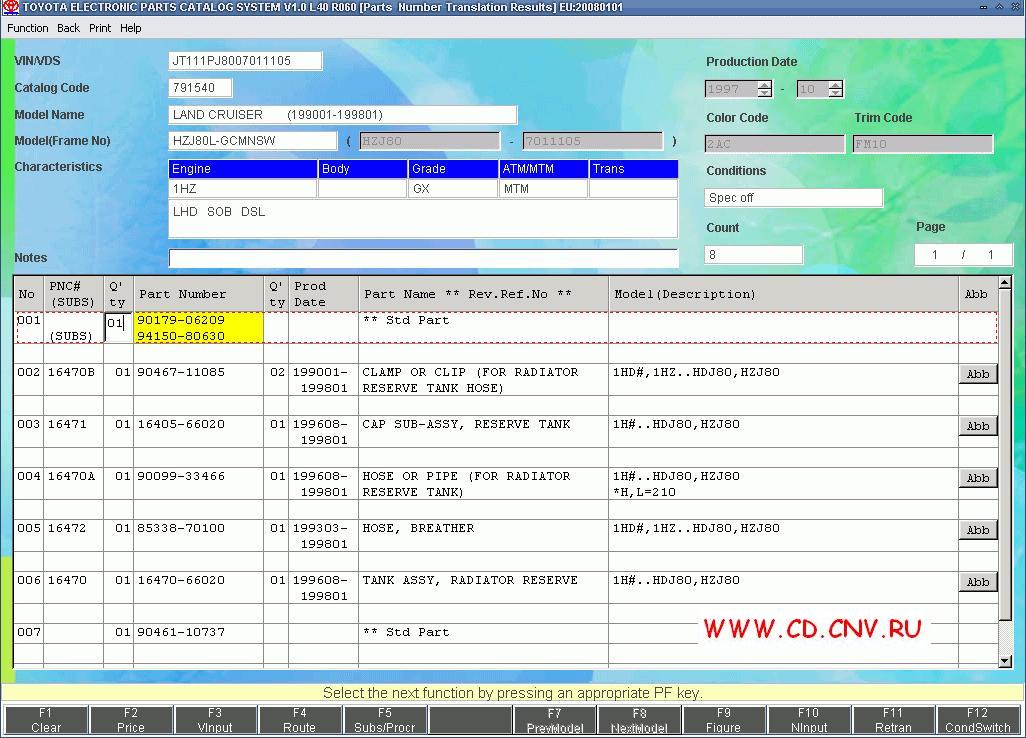Click the F9 Figure button
The width and height of the screenshot is (1026, 738).
click(724, 720)
